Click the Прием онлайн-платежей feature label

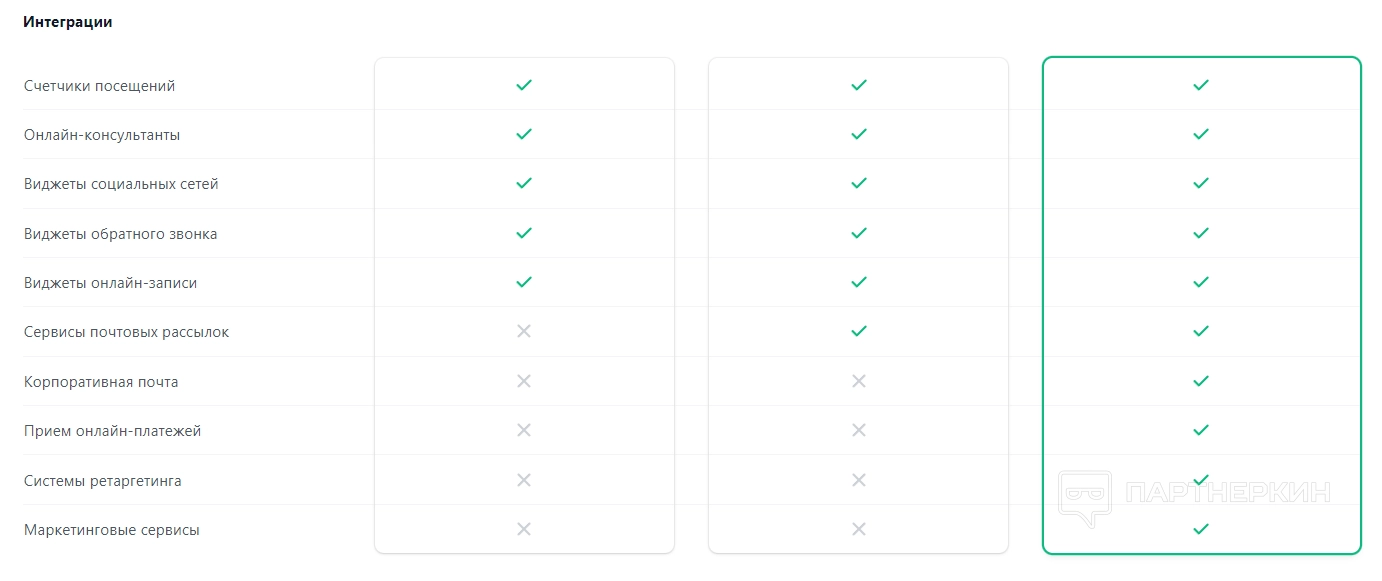point(113,431)
